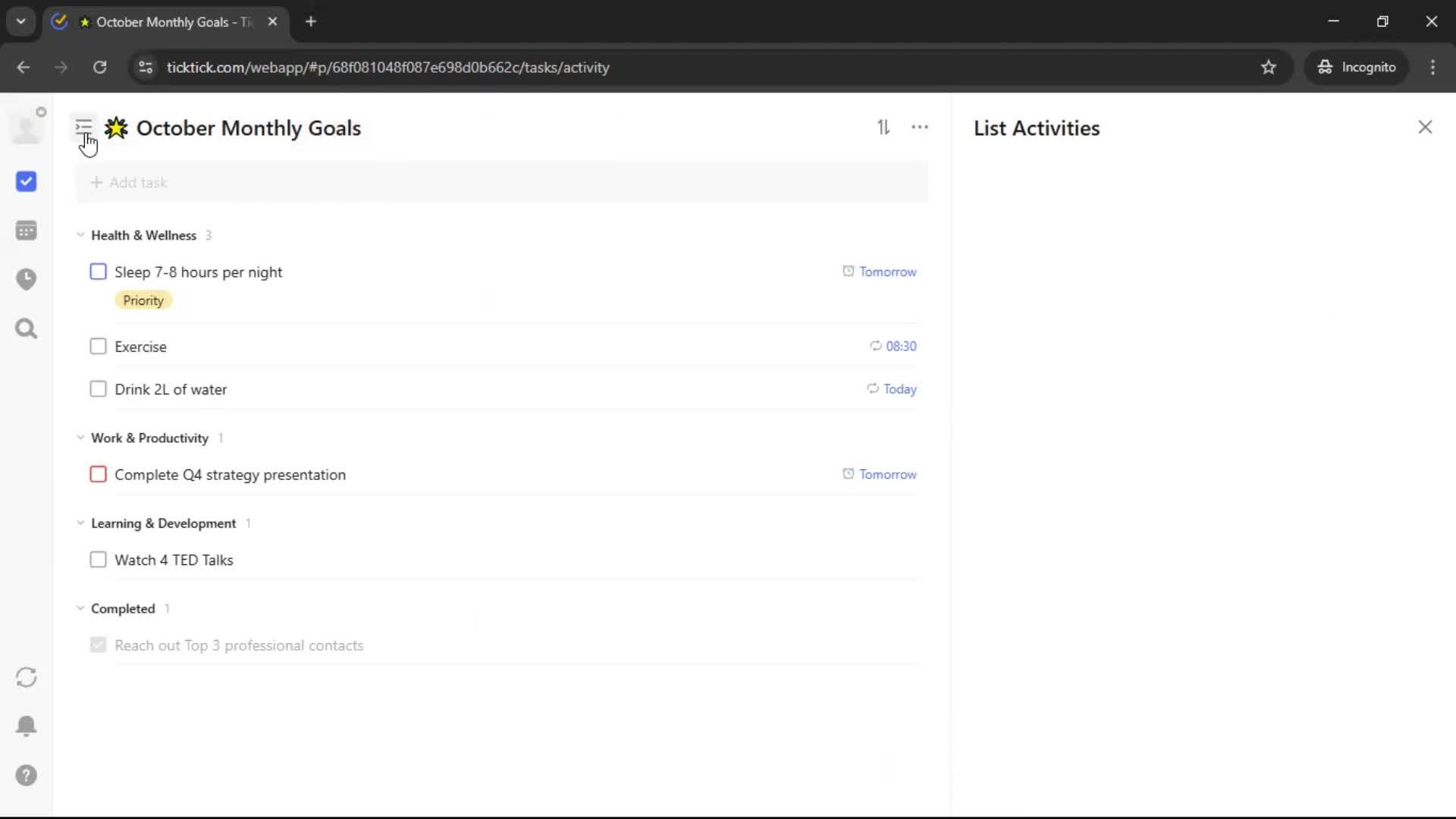Viewport: 1456px width, 819px height.
Task: Toggle the sidebar list menu icon
Action: (83, 127)
